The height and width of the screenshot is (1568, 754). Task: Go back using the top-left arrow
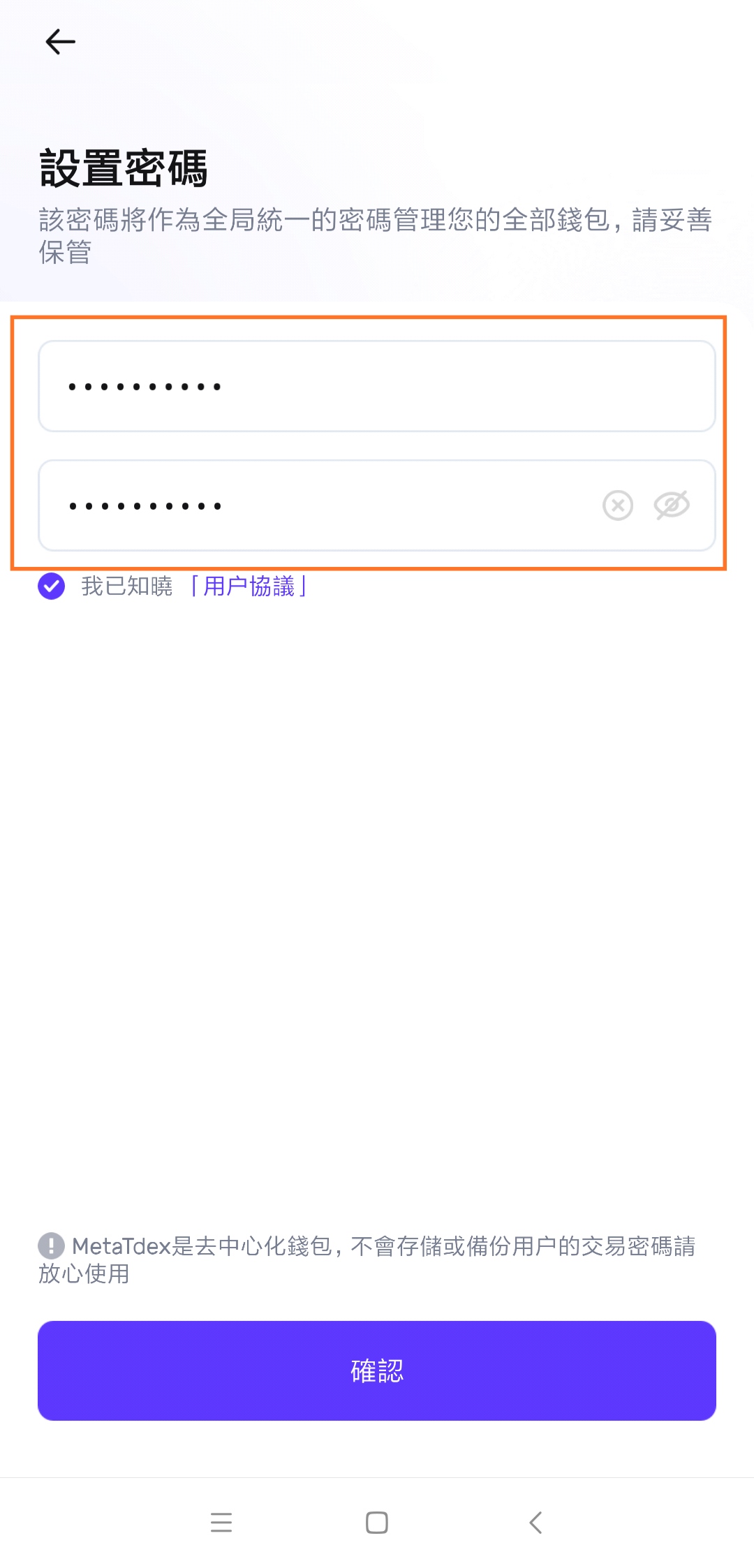click(x=60, y=42)
